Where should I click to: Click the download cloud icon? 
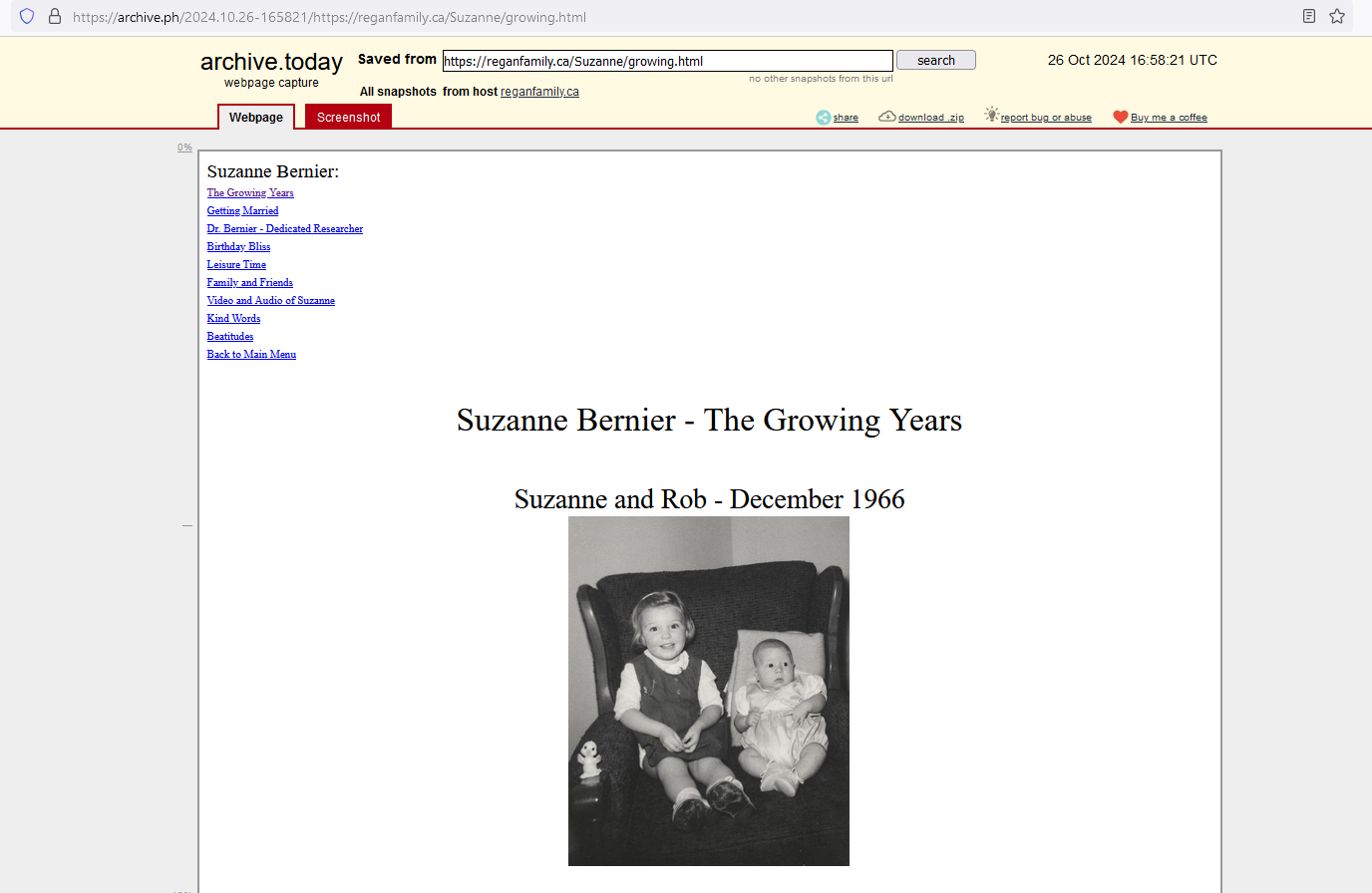(886, 117)
